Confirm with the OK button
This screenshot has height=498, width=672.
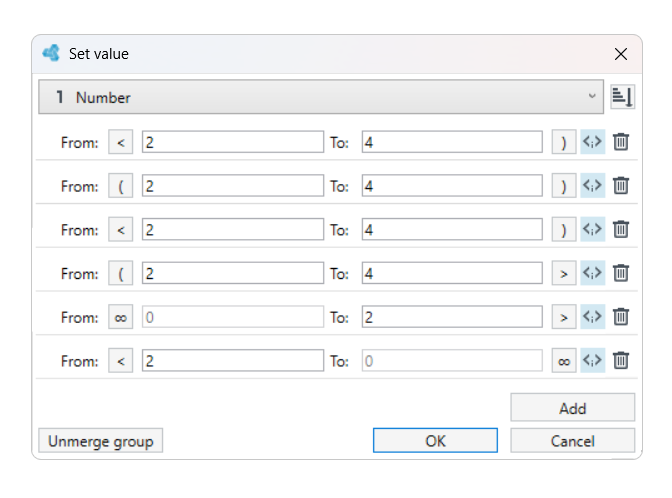pos(435,440)
